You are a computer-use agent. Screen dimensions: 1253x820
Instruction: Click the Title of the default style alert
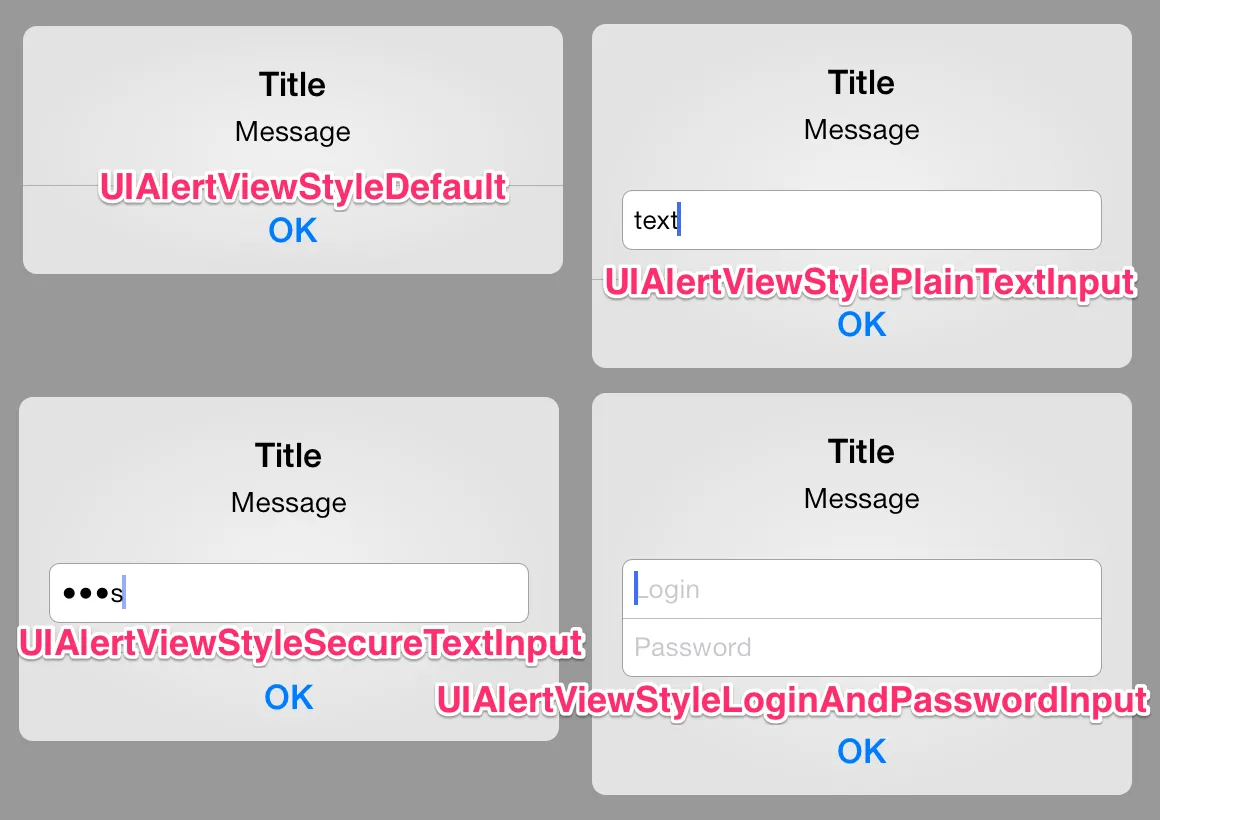point(292,84)
